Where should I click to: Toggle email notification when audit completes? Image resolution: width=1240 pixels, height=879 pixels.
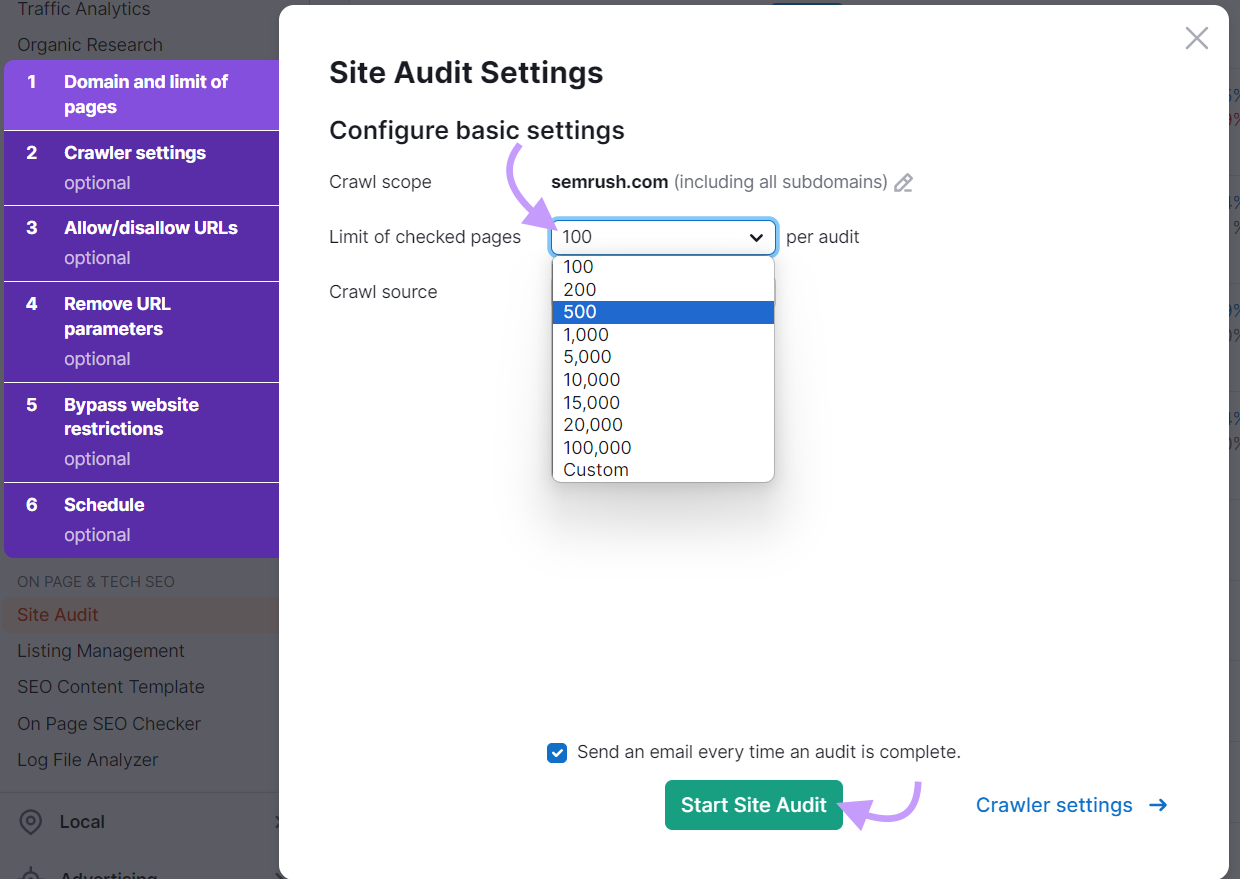pyautogui.click(x=557, y=753)
